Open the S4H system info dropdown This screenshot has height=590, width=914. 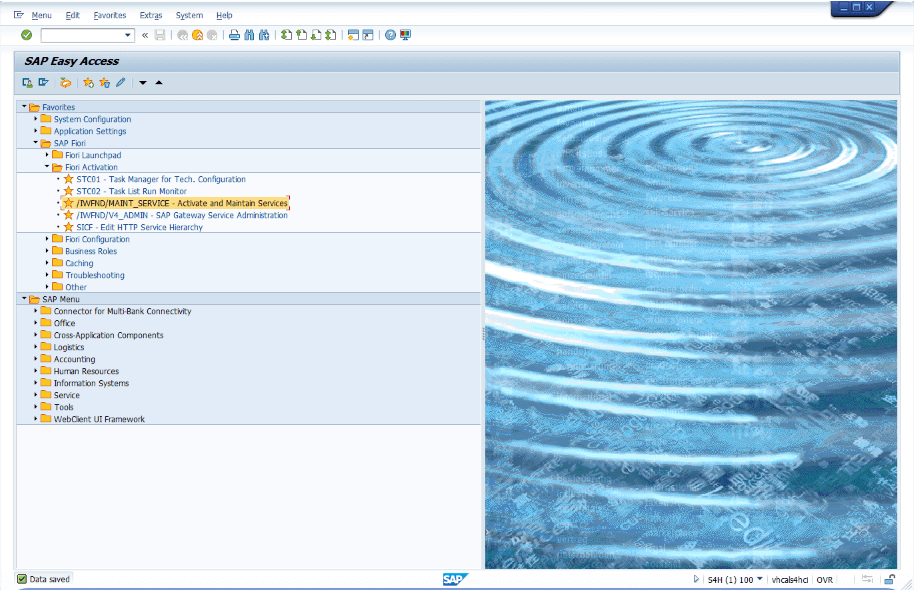(759, 579)
